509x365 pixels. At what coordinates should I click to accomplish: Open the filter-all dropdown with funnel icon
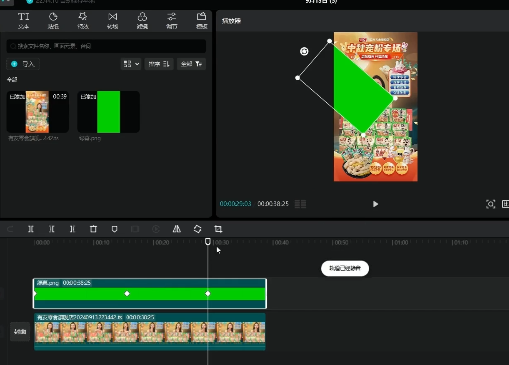[x=191, y=64]
